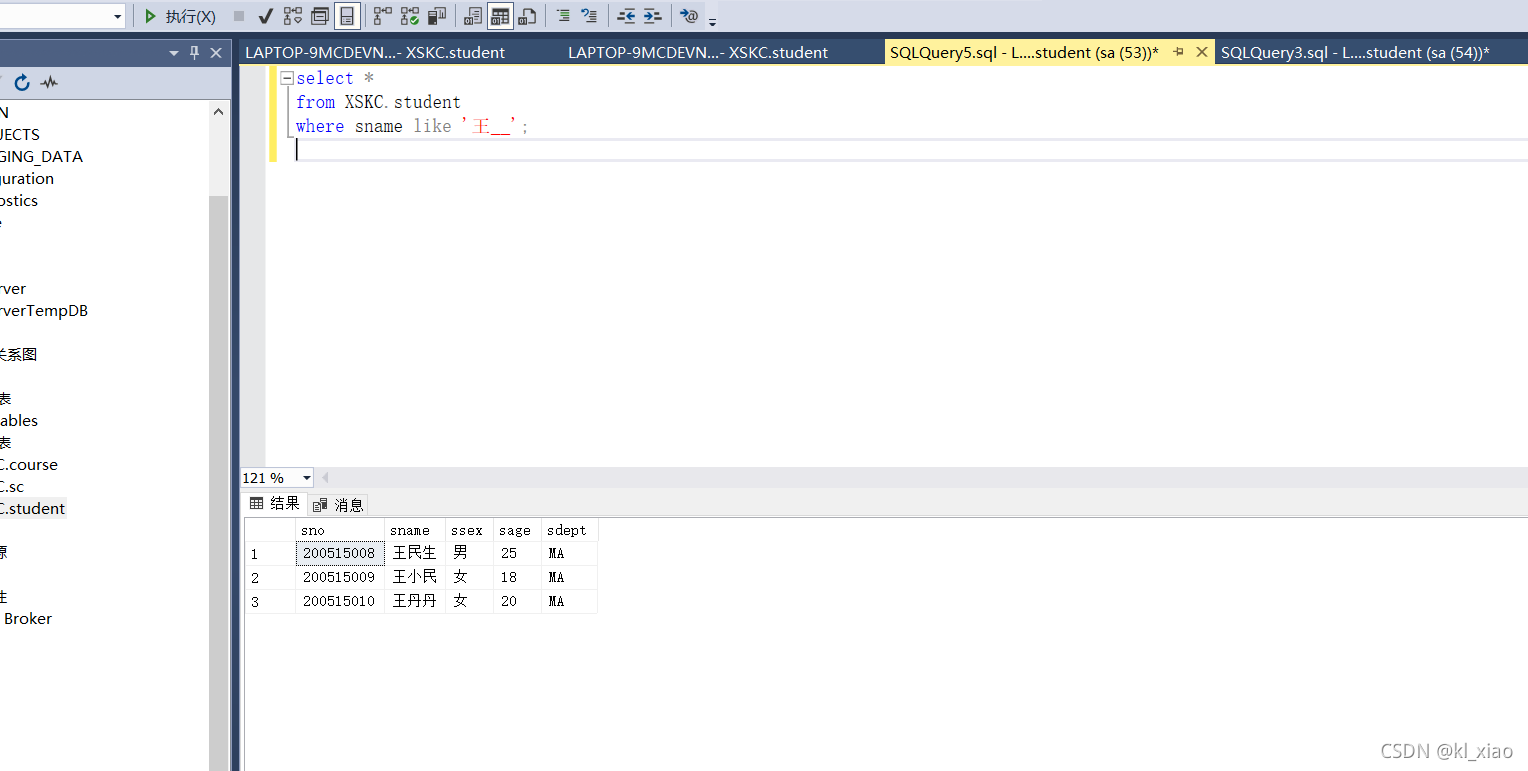Viewport: 1528px width, 771px height.
Task: Click the sname column header
Action: 415,530
